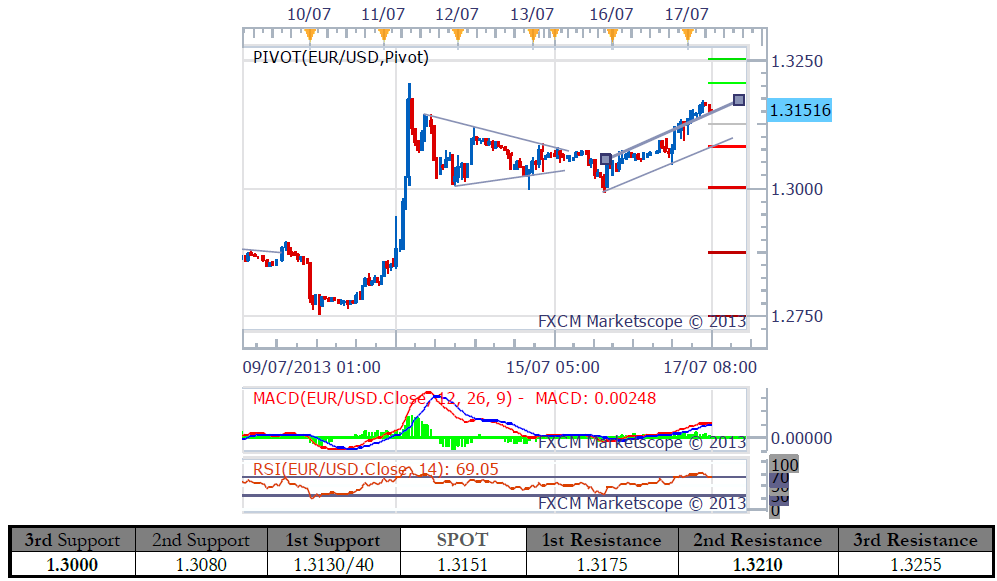Viewport: 997px width, 581px height.
Task: Click the topmost green resistance line
Action: coord(726,59)
